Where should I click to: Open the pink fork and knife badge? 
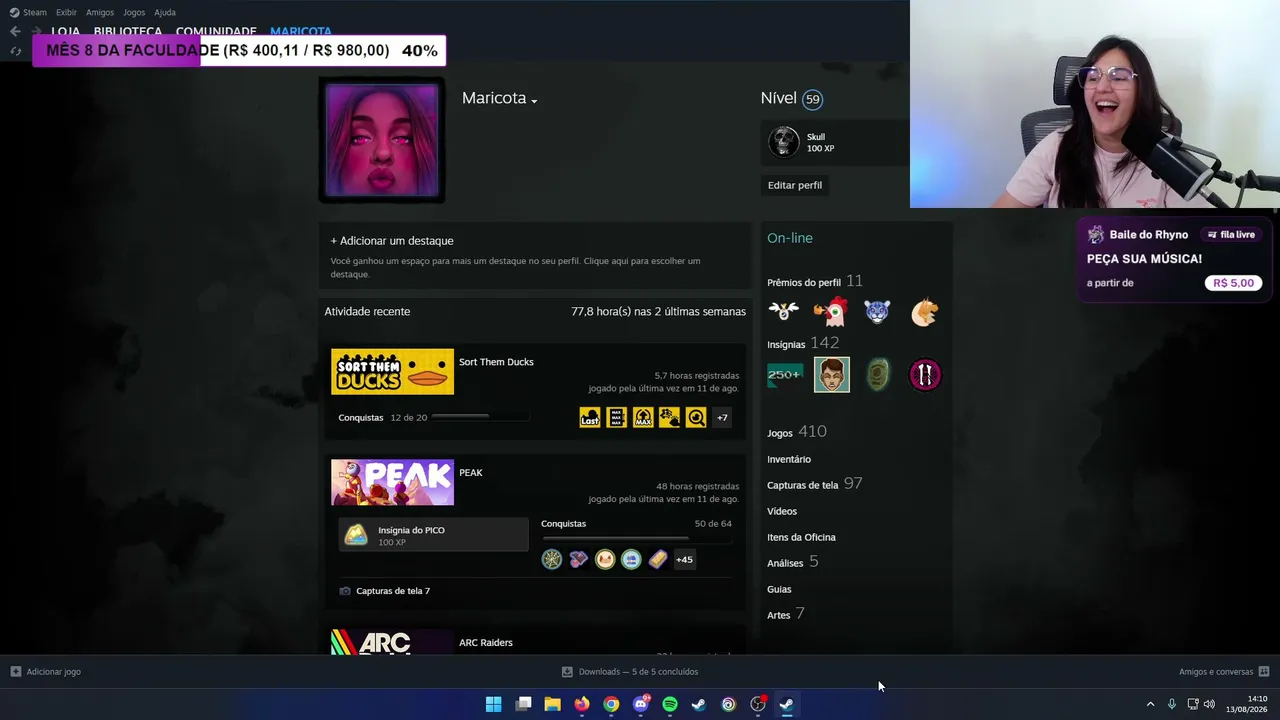pyautogui.click(x=925, y=375)
